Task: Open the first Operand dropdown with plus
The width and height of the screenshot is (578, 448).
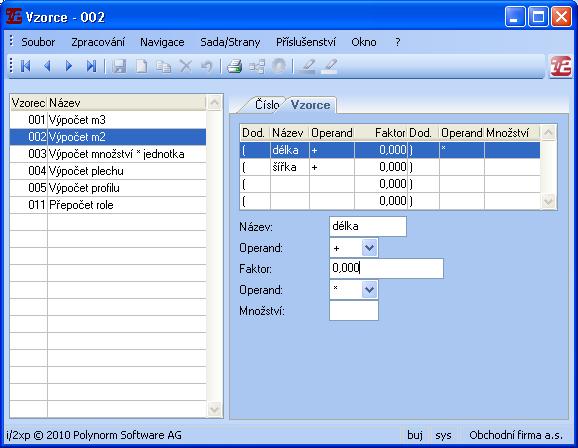Action: click(369, 248)
